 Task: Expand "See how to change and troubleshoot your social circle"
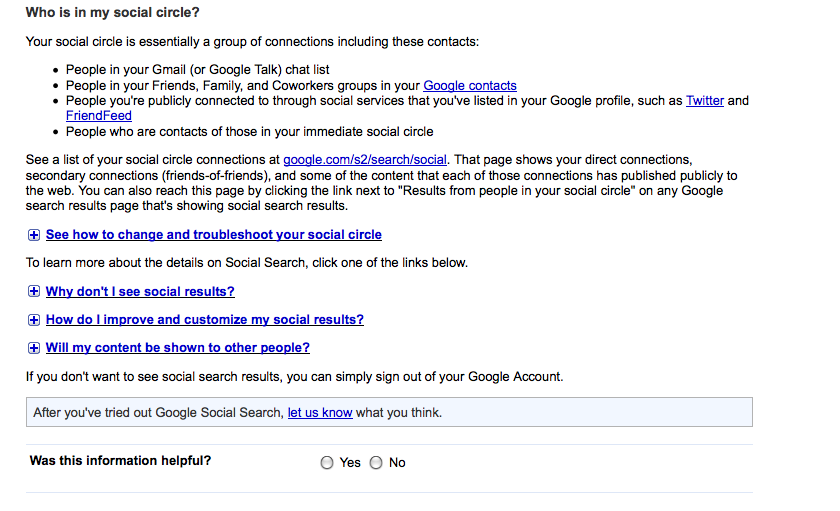pyautogui.click(x=214, y=235)
